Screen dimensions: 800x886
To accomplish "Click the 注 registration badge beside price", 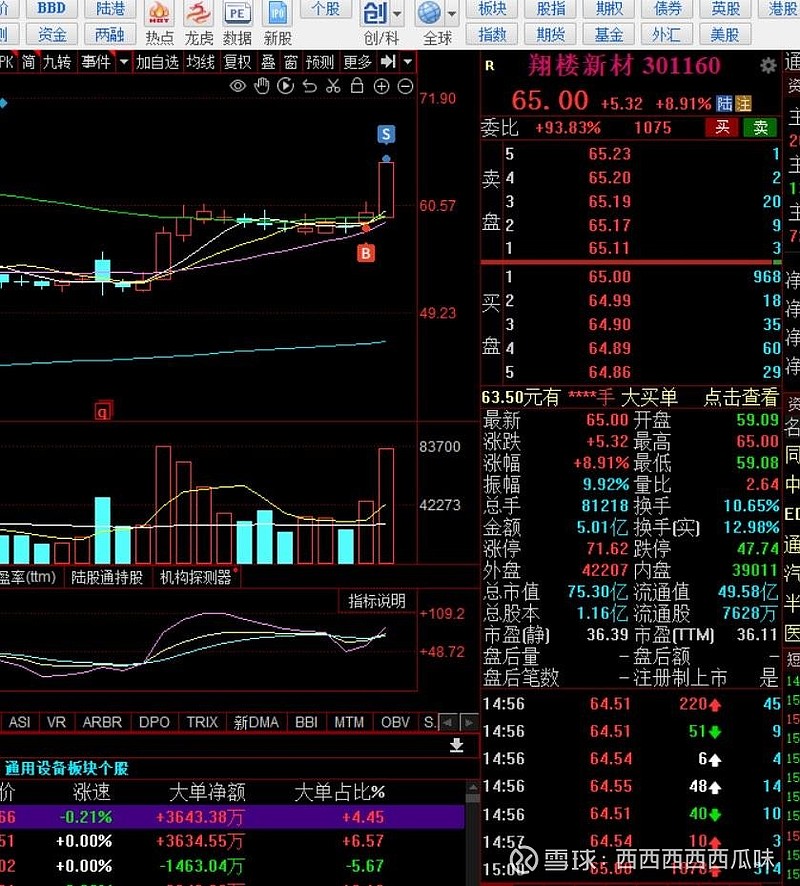I will (x=742, y=103).
